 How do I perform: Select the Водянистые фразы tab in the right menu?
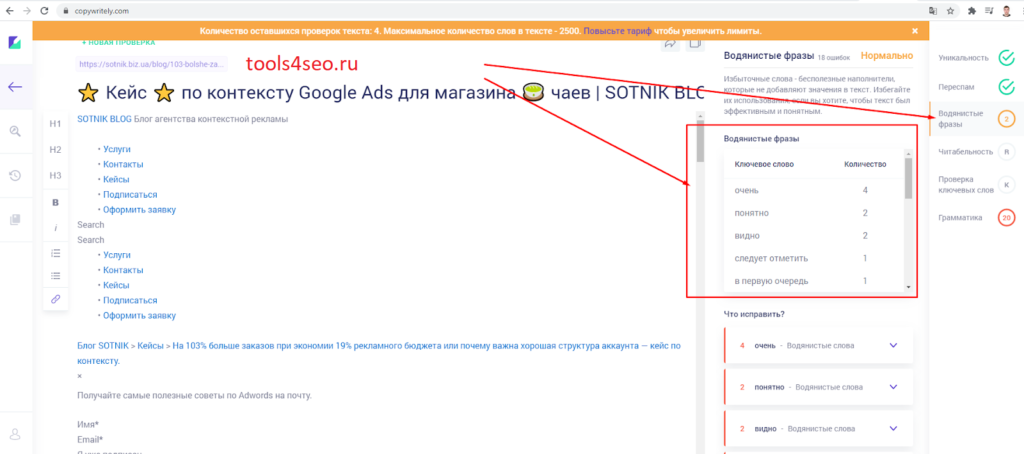(x=976, y=119)
